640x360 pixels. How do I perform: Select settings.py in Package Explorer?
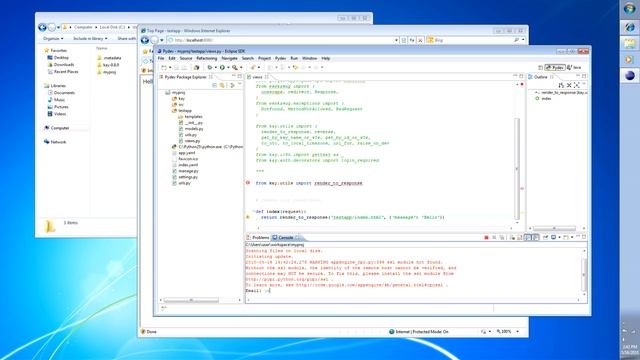click(x=185, y=177)
